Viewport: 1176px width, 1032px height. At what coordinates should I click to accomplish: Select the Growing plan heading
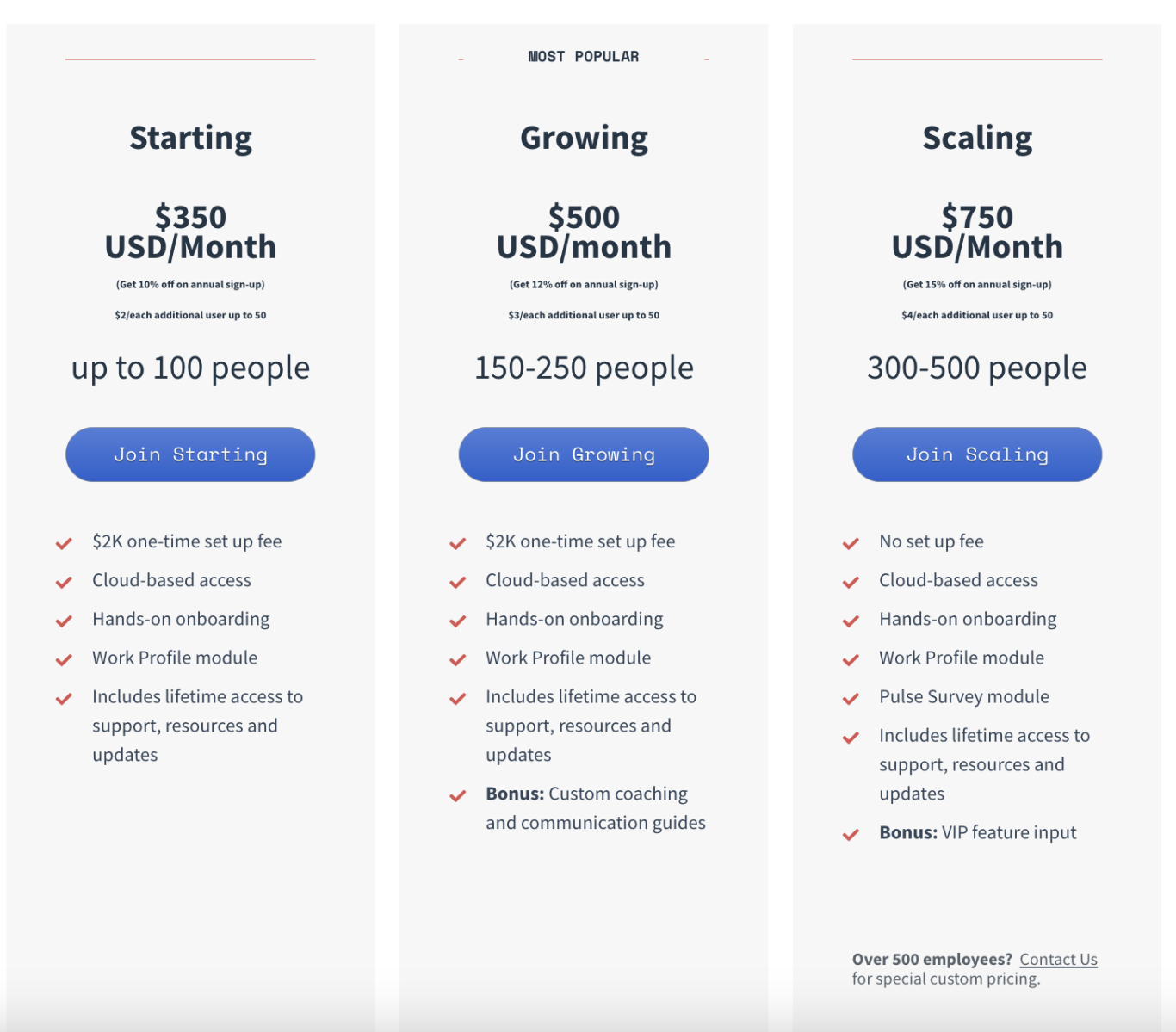(584, 138)
